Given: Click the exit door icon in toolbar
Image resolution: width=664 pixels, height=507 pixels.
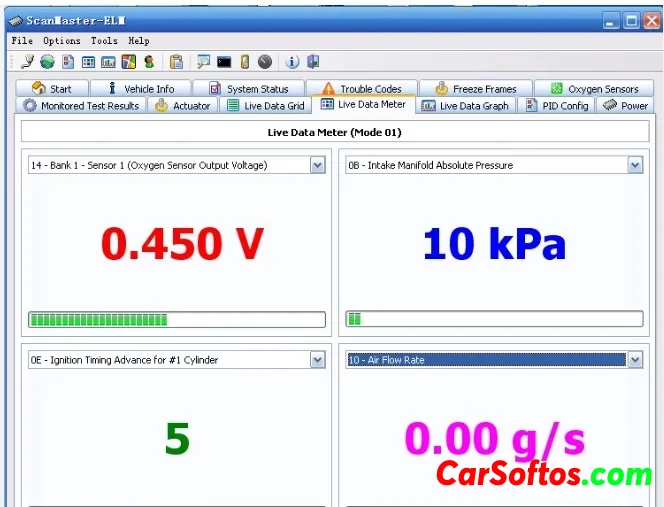Looking at the screenshot, I should click(313, 62).
